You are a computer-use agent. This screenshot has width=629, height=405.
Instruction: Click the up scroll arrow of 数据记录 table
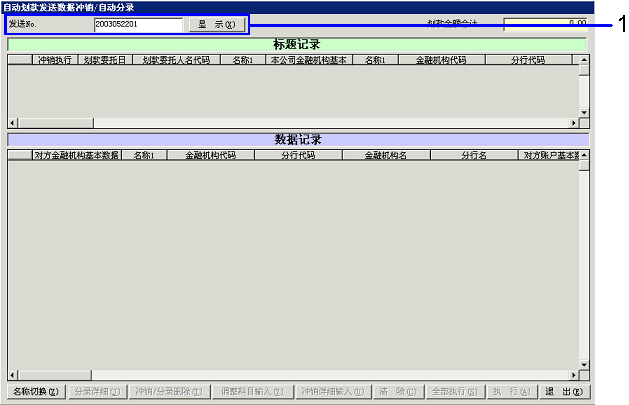click(x=584, y=155)
